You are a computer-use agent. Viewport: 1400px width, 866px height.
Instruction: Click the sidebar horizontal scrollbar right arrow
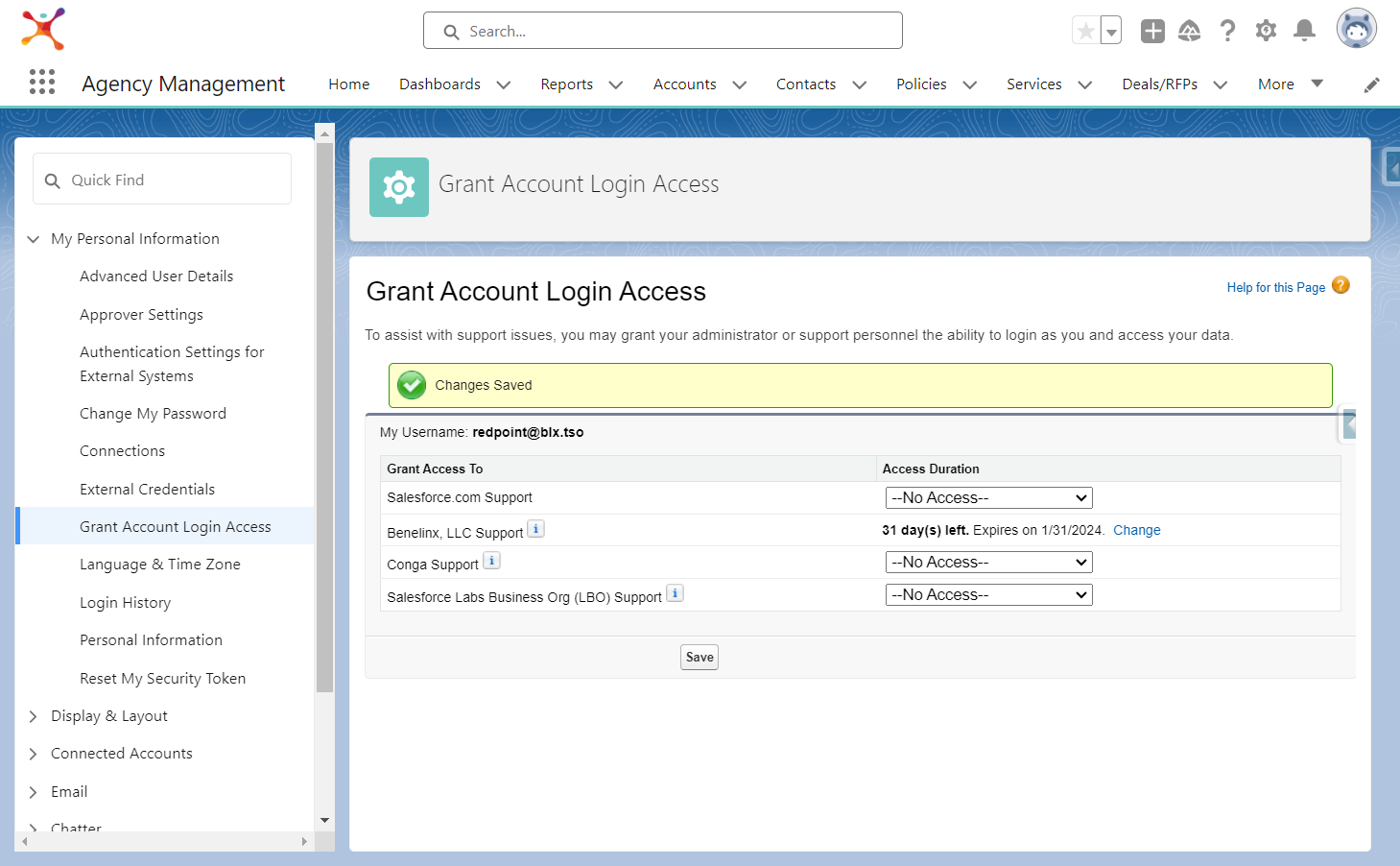coord(304,842)
